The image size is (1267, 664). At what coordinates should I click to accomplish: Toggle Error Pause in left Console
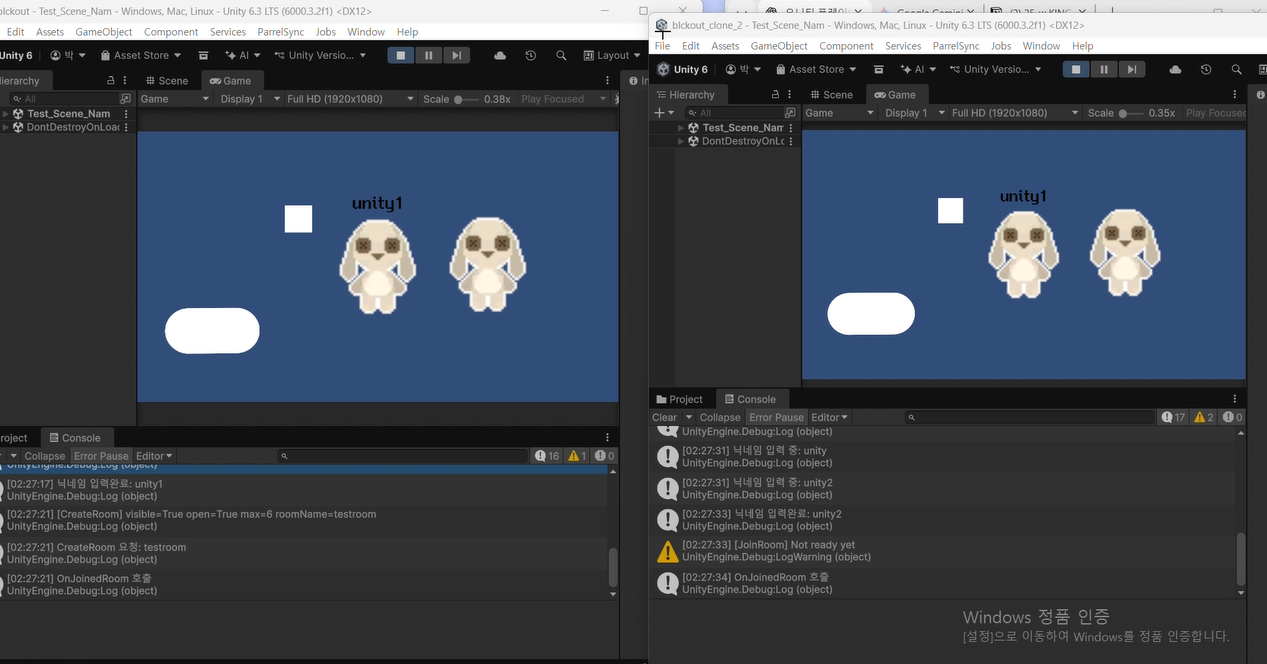click(x=101, y=456)
